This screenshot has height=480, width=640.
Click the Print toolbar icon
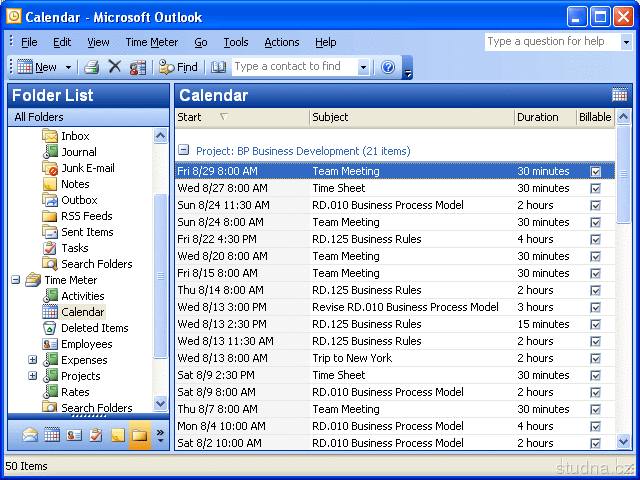91,67
